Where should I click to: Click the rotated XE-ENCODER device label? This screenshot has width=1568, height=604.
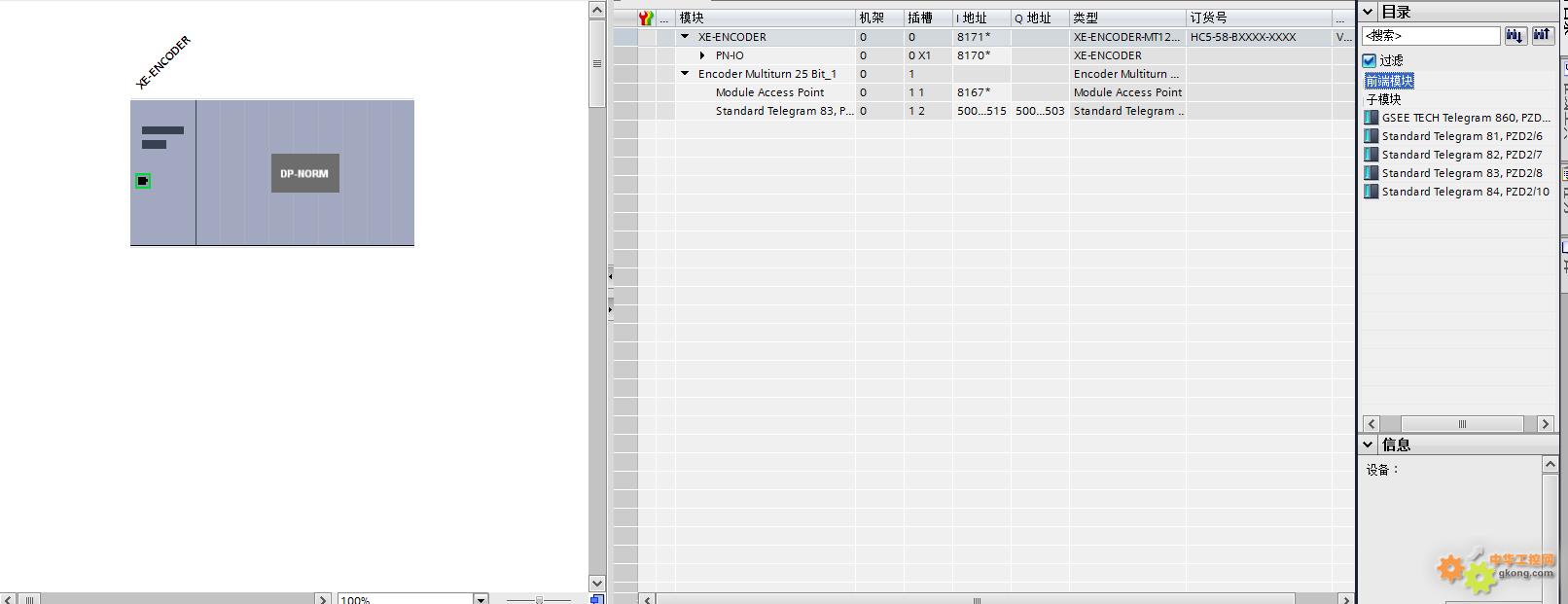click(x=163, y=62)
